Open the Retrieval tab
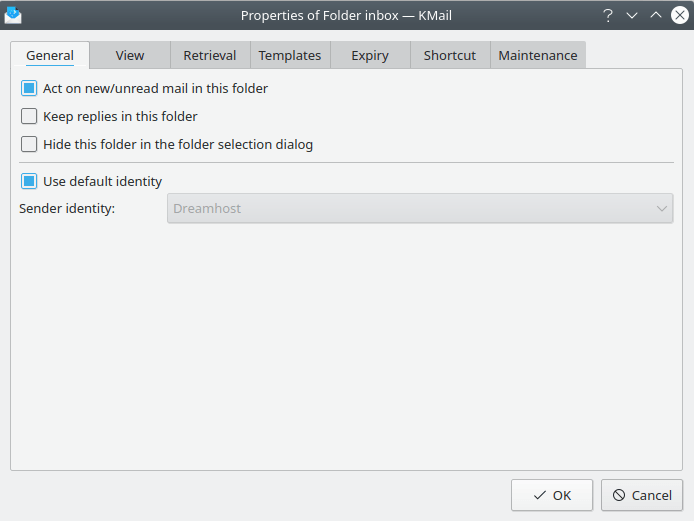 210,55
